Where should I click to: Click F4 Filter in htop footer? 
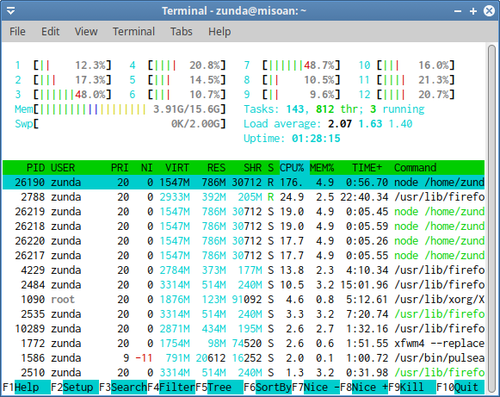pos(171,387)
